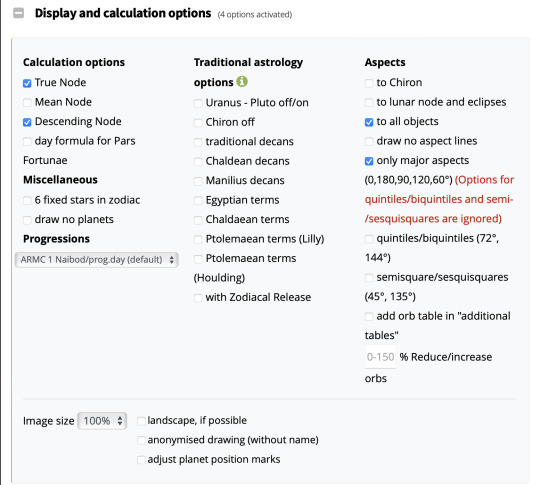Enable the Mean Node option
540x485 pixels.
[x=27, y=103]
